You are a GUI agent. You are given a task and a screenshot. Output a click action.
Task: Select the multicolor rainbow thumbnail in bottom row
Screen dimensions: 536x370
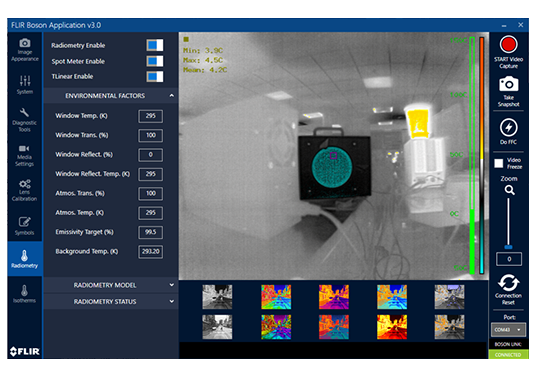(x=276, y=327)
